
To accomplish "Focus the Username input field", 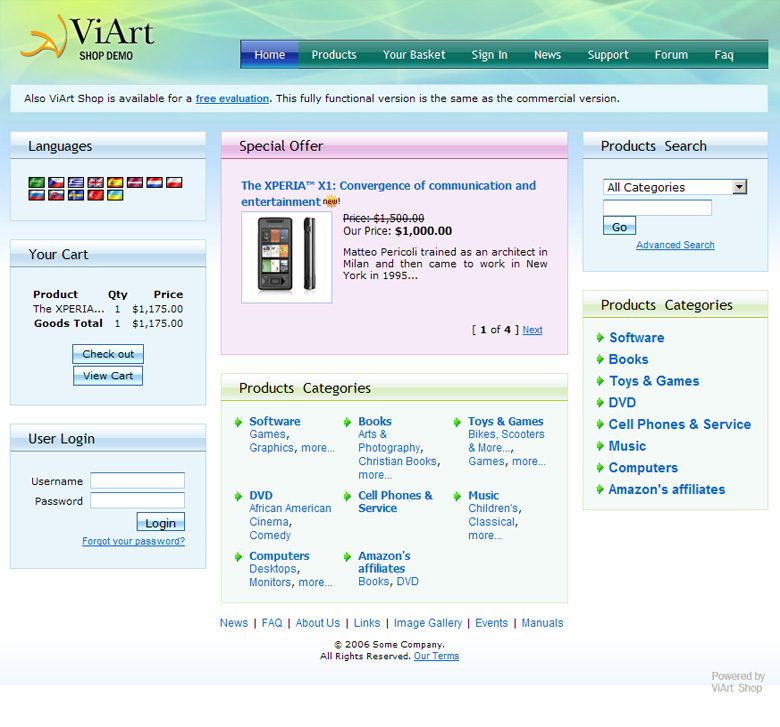I will 137,481.
